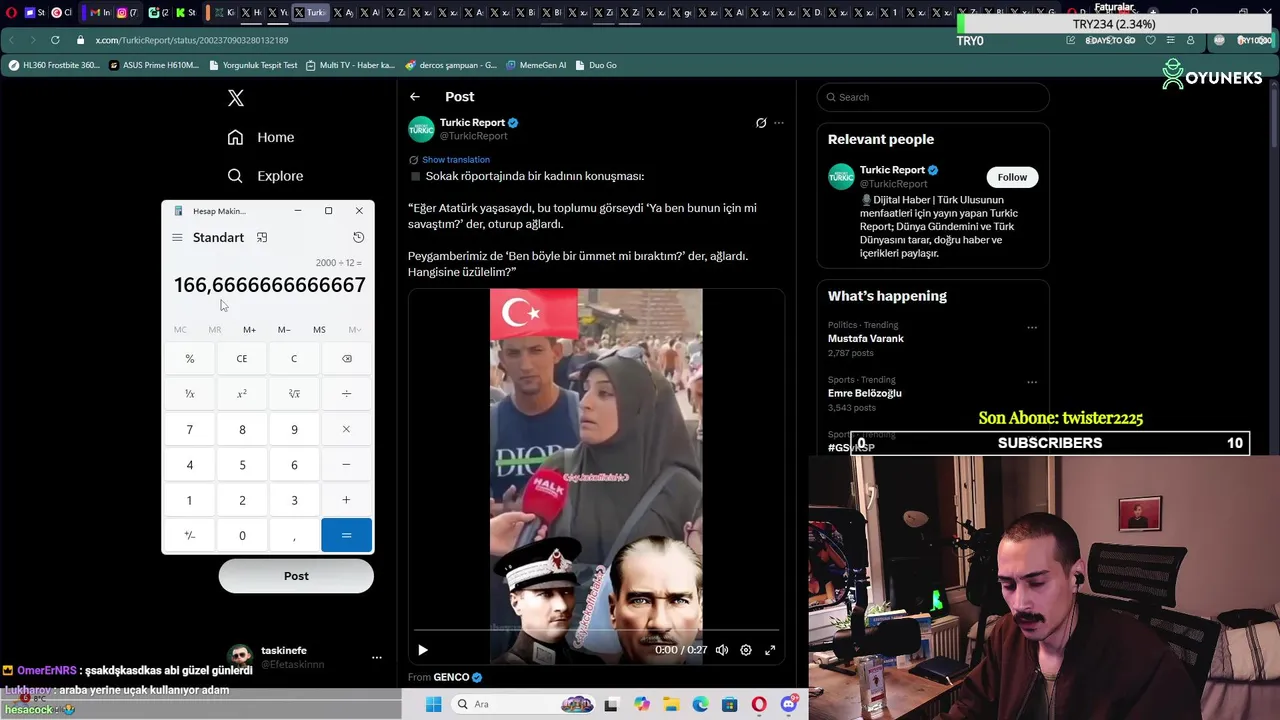Go to Home in X sidebar

(x=261, y=137)
